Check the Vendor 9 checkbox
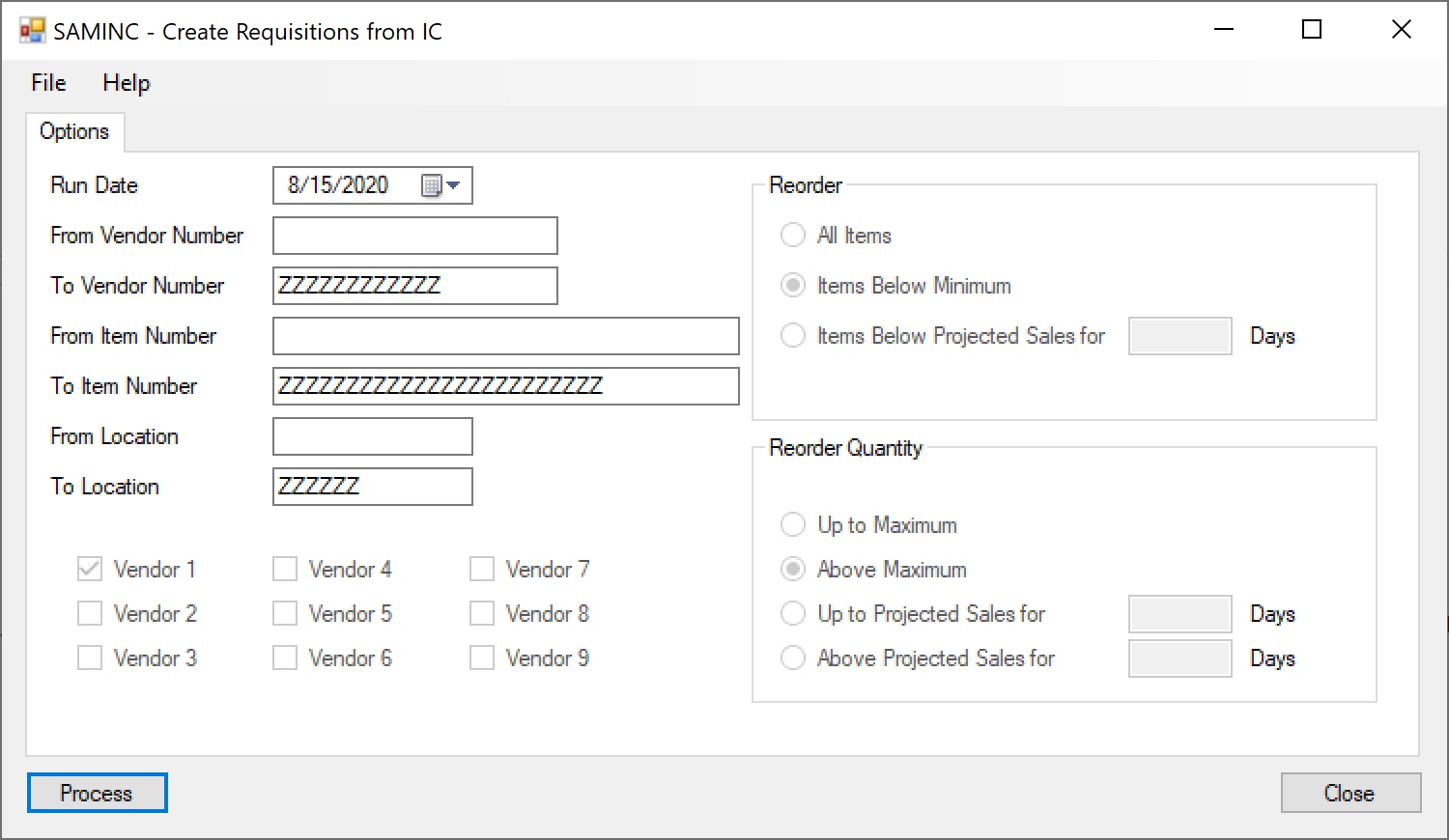This screenshot has width=1449, height=840. pos(482,658)
